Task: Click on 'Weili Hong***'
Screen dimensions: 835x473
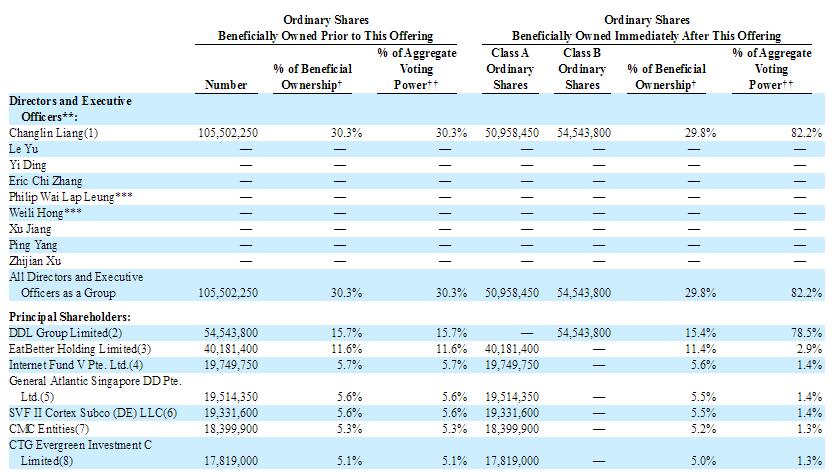Action: (x=46, y=213)
